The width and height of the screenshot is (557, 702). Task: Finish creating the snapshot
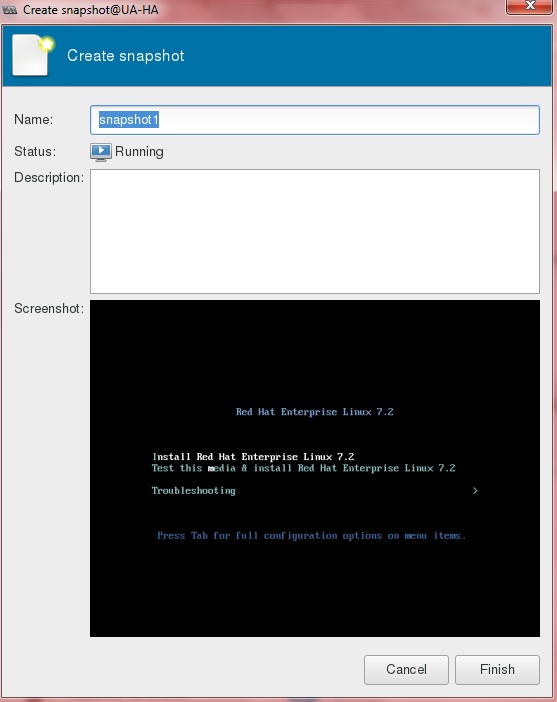click(x=497, y=670)
